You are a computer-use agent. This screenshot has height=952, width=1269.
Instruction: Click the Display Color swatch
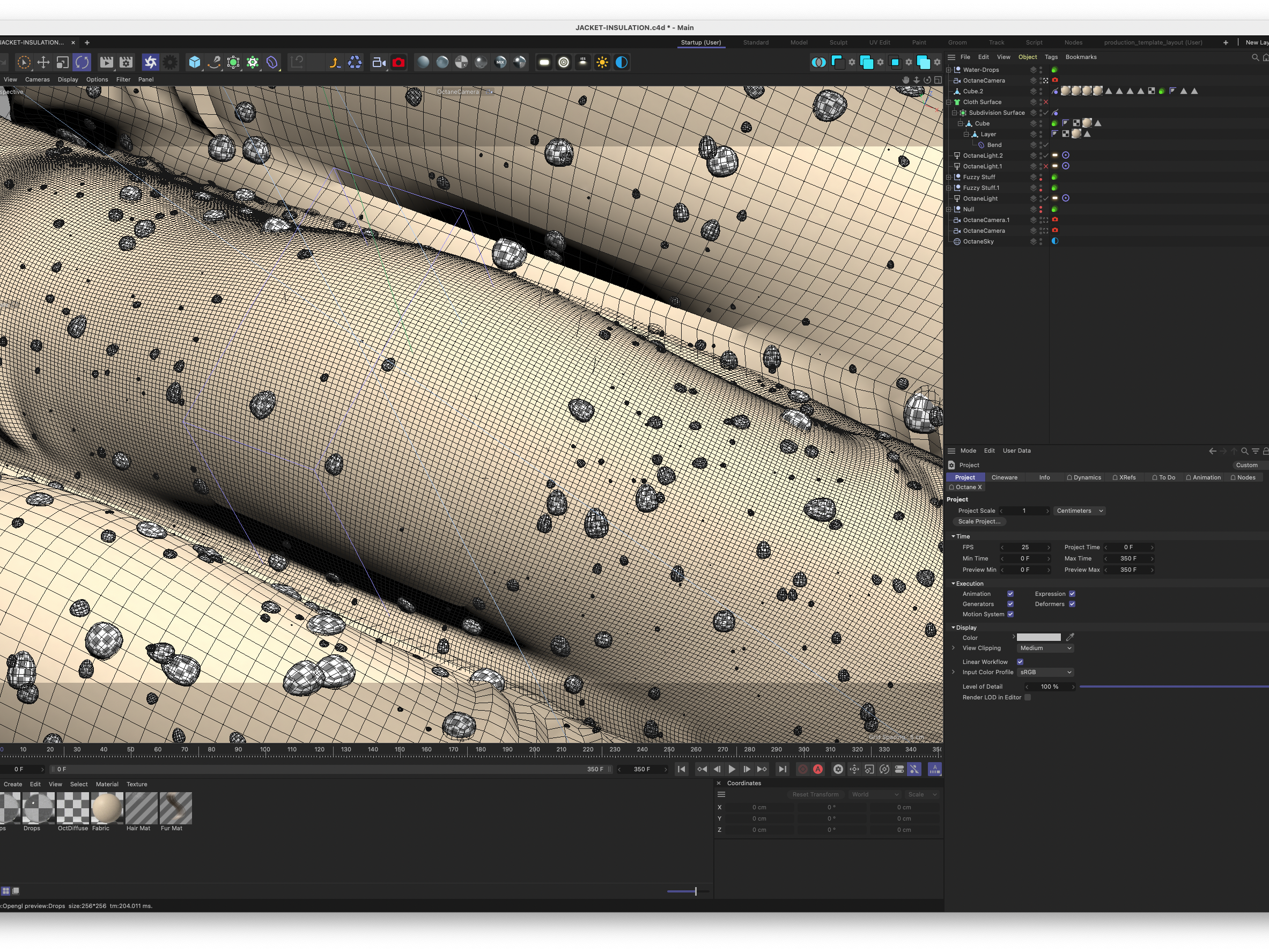tap(1038, 638)
